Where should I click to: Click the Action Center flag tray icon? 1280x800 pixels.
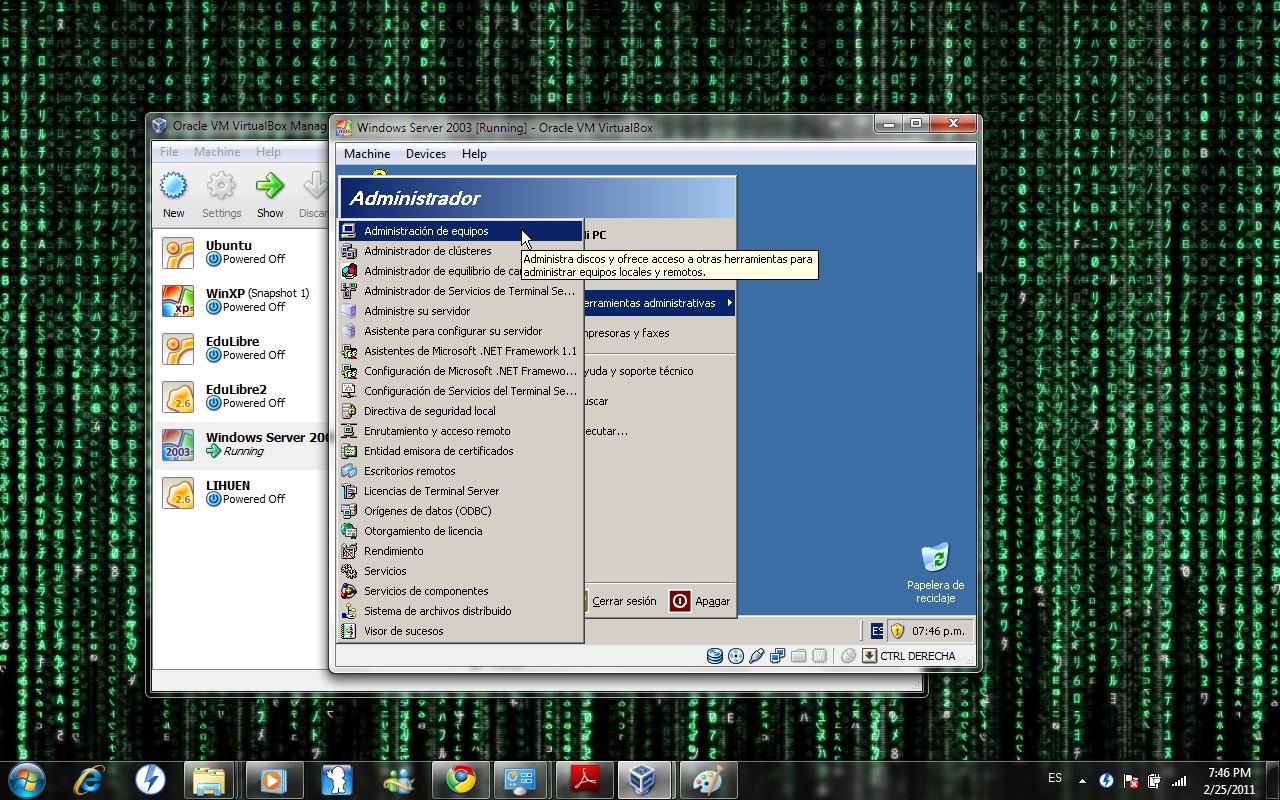tap(1131, 780)
